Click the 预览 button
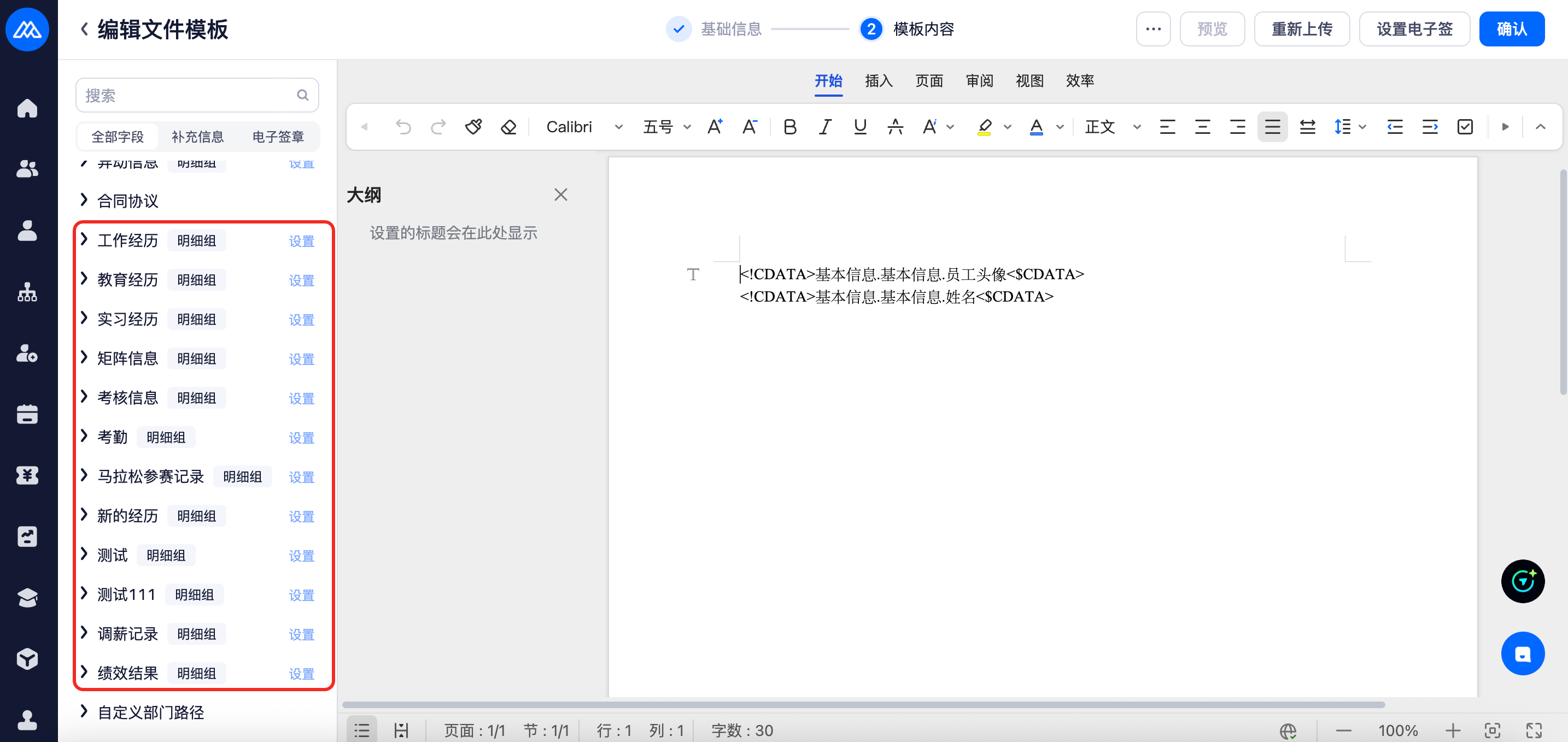Image resolution: width=1568 pixels, height=742 pixels. (1212, 28)
